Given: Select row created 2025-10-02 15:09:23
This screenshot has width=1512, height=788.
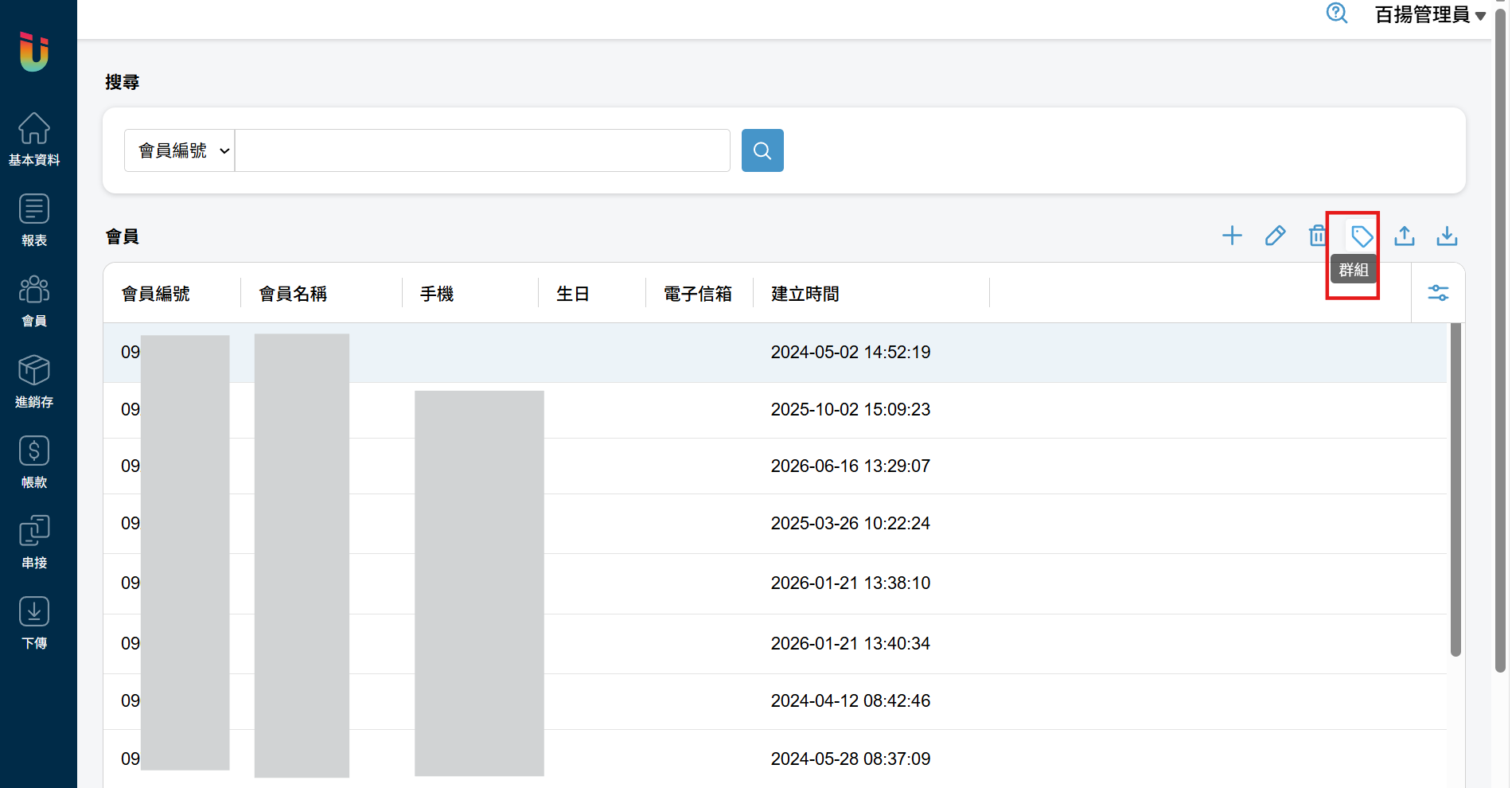Looking at the screenshot, I should [774, 409].
